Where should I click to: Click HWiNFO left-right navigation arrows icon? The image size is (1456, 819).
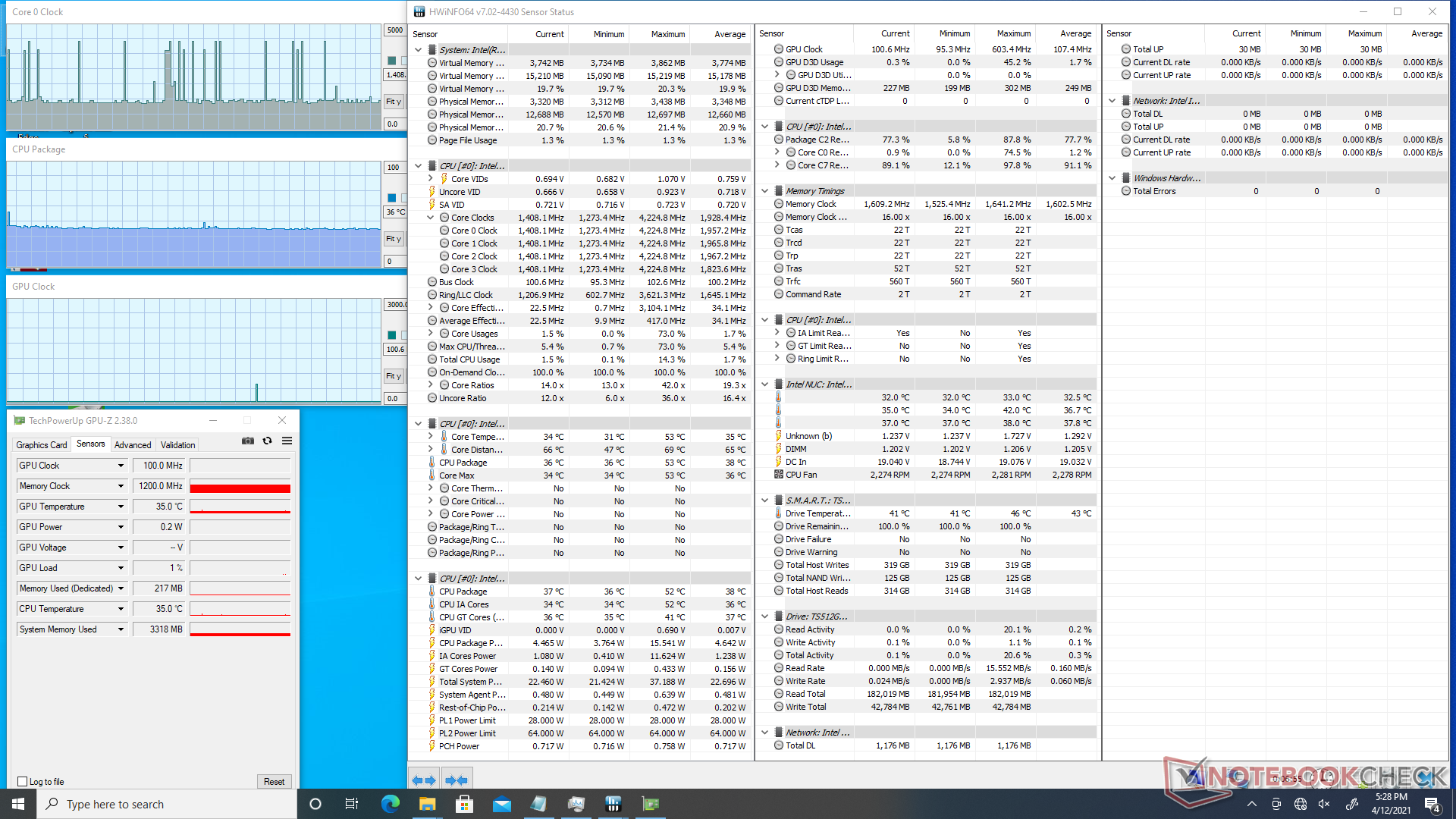coord(424,780)
